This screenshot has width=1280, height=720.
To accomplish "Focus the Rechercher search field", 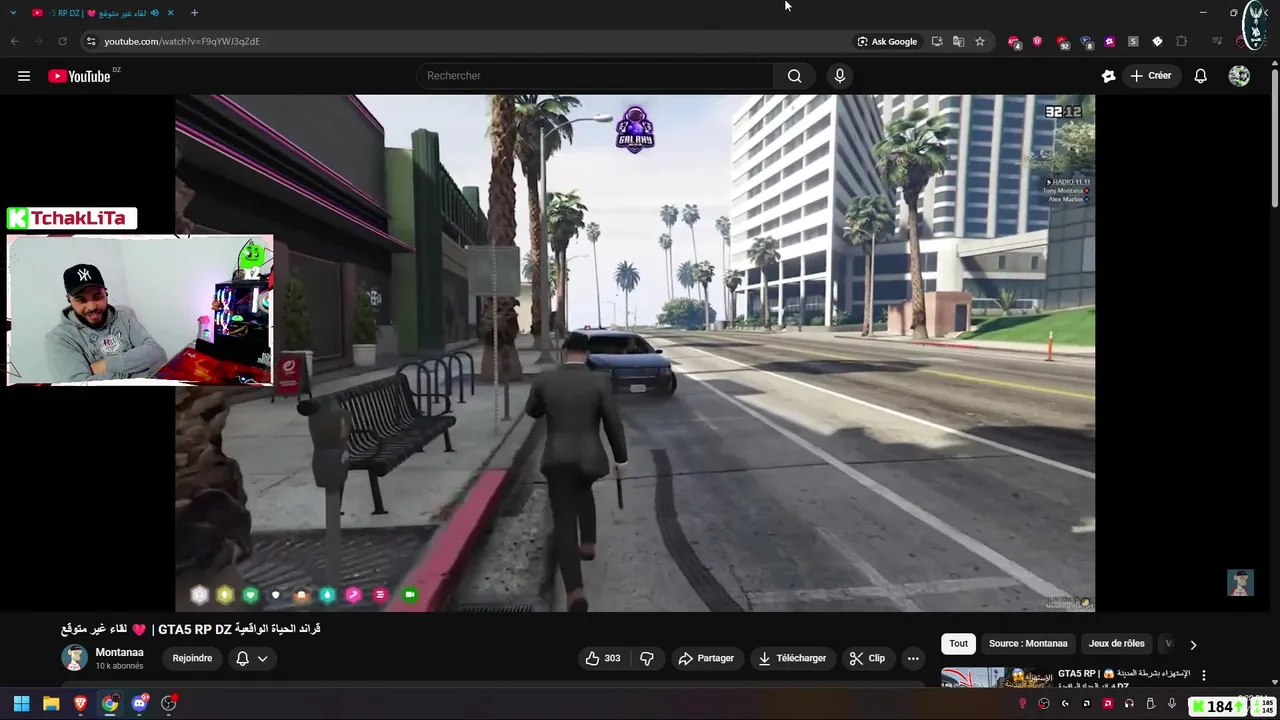I will [595, 76].
